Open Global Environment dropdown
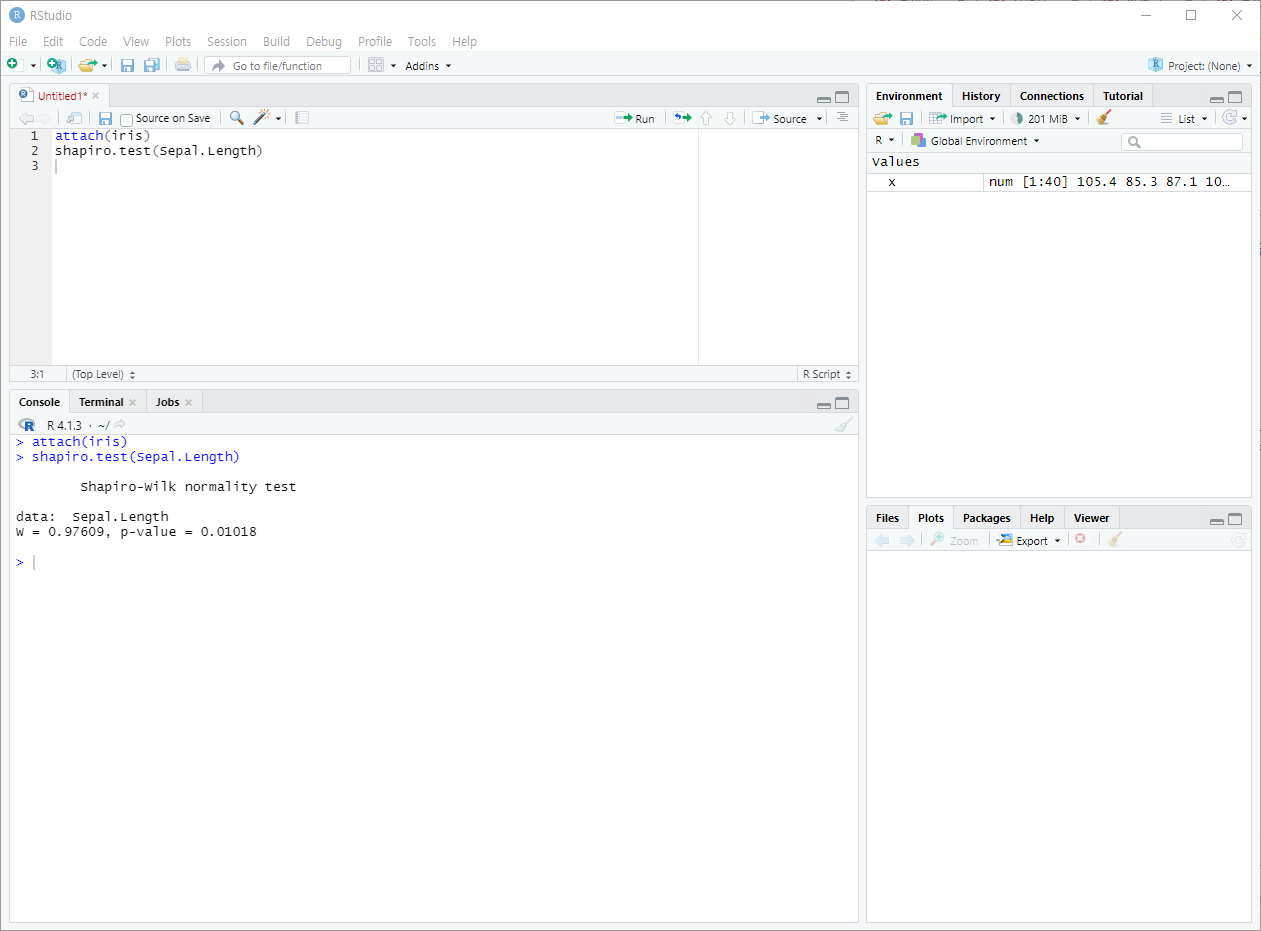This screenshot has height=931, width=1261. (975, 141)
